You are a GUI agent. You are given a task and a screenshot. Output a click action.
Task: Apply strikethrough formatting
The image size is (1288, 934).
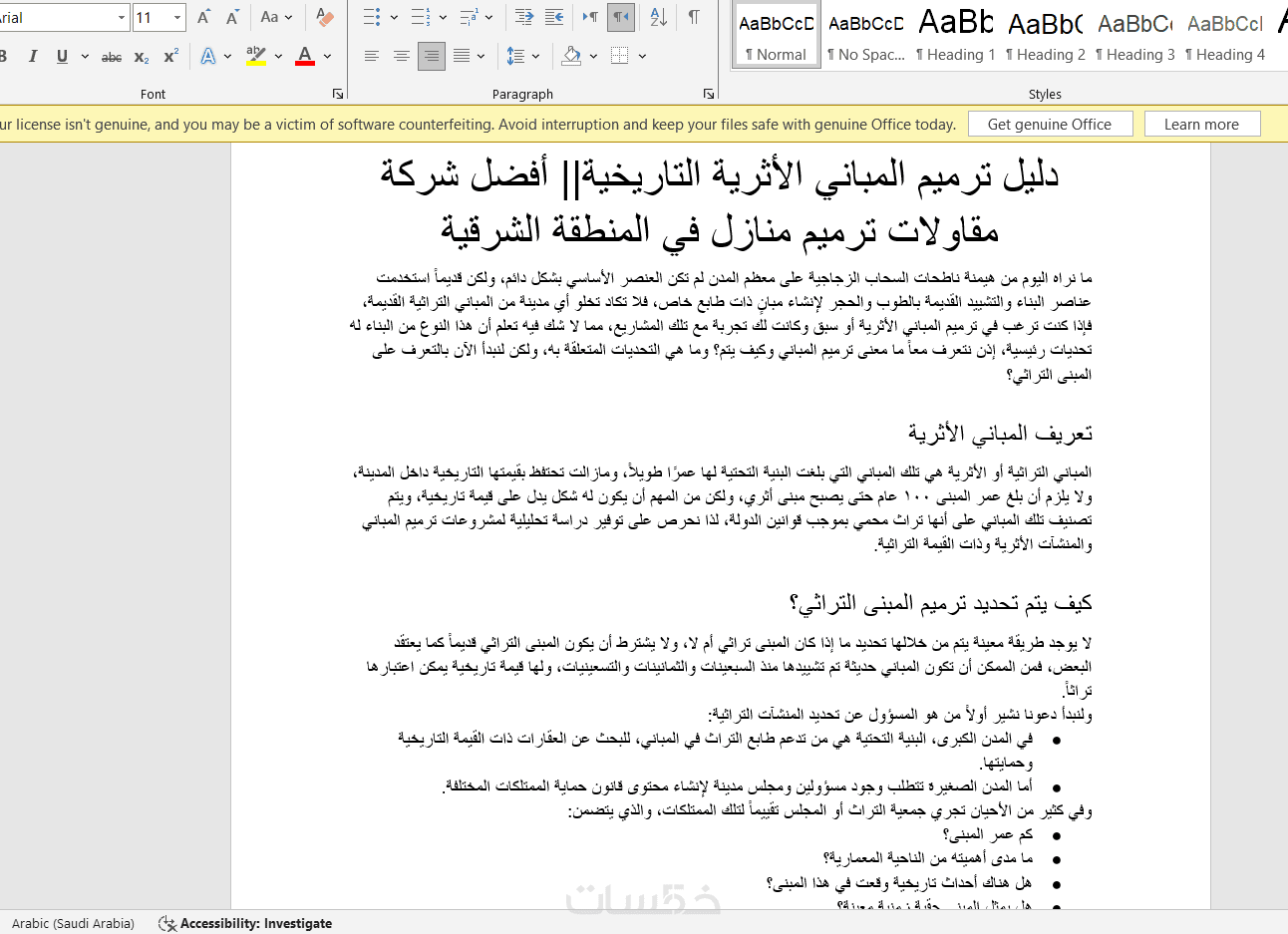click(x=112, y=57)
